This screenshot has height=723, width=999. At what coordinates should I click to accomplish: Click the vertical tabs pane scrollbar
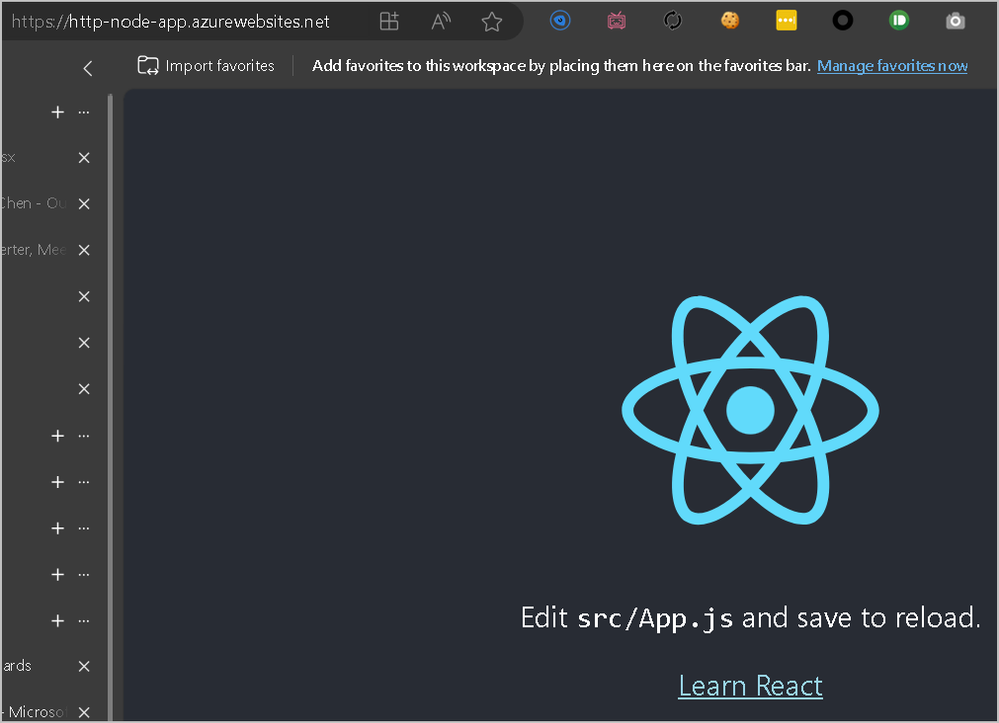click(x=110, y=408)
